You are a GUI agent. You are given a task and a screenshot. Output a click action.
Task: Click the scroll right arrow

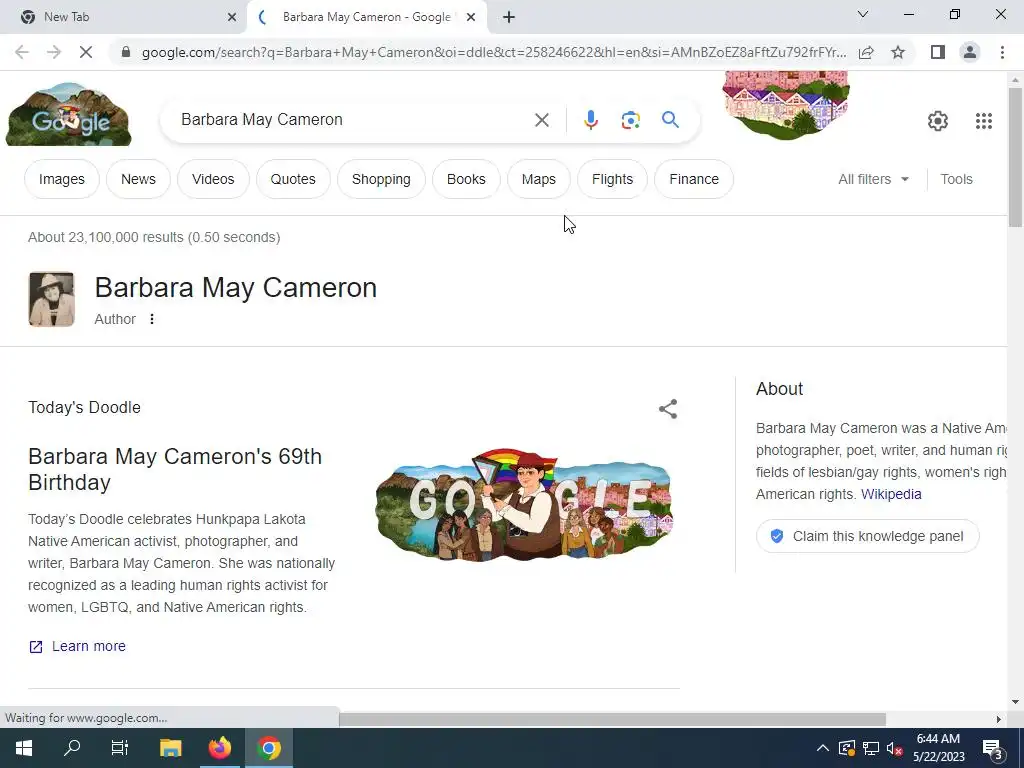(x=998, y=719)
